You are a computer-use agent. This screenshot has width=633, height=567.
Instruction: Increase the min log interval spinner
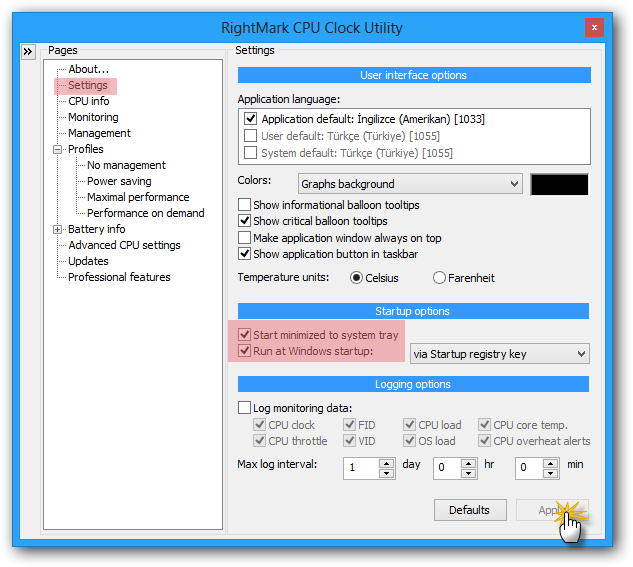pyautogui.click(x=551, y=463)
